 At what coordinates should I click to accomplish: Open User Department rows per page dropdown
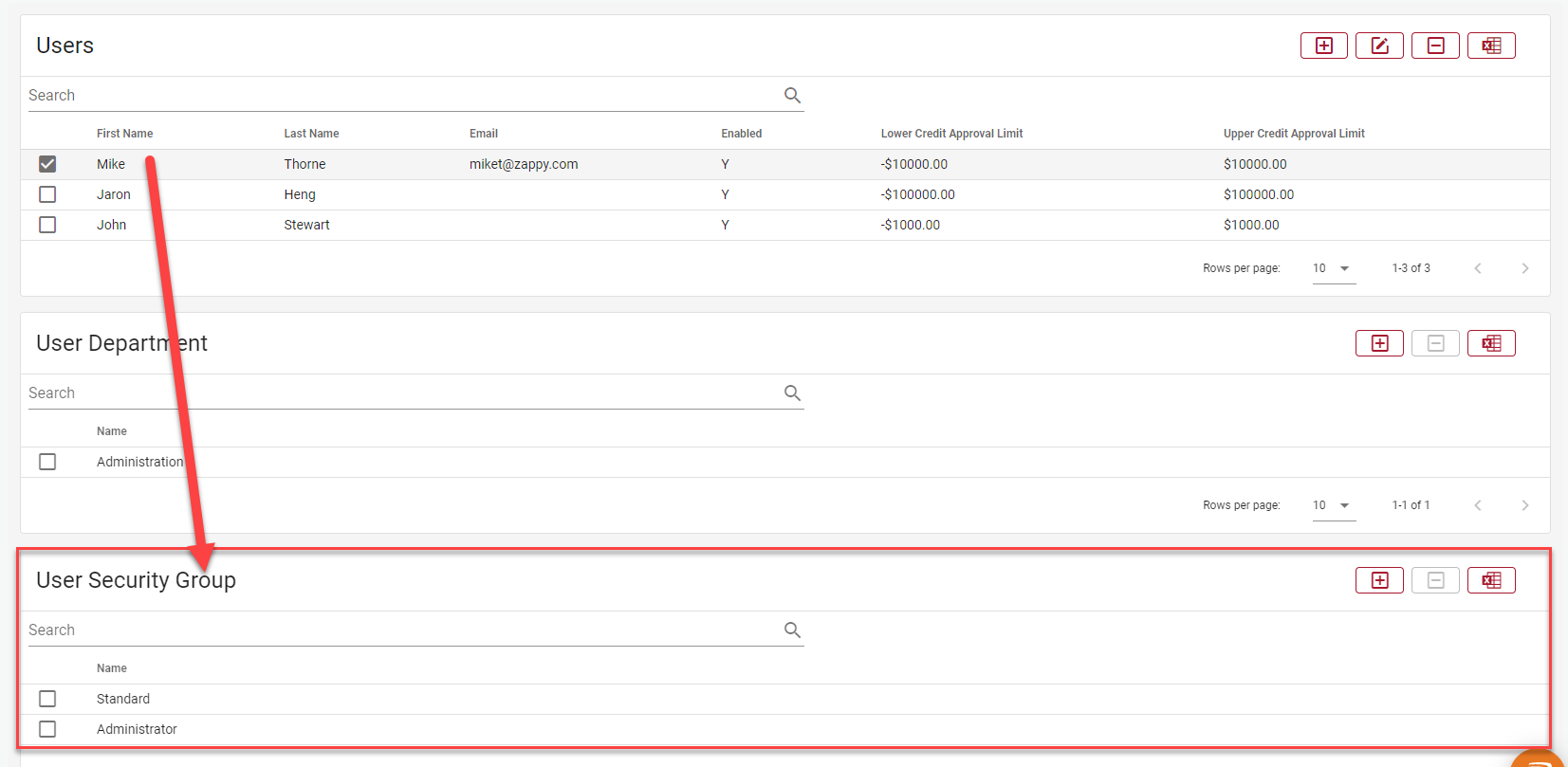tap(1333, 505)
